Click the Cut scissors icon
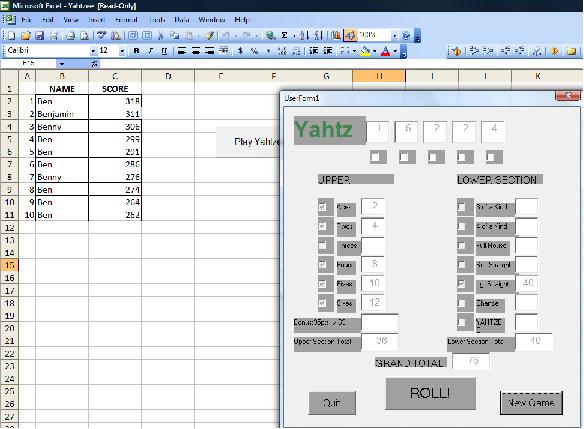 [x=161, y=35]
